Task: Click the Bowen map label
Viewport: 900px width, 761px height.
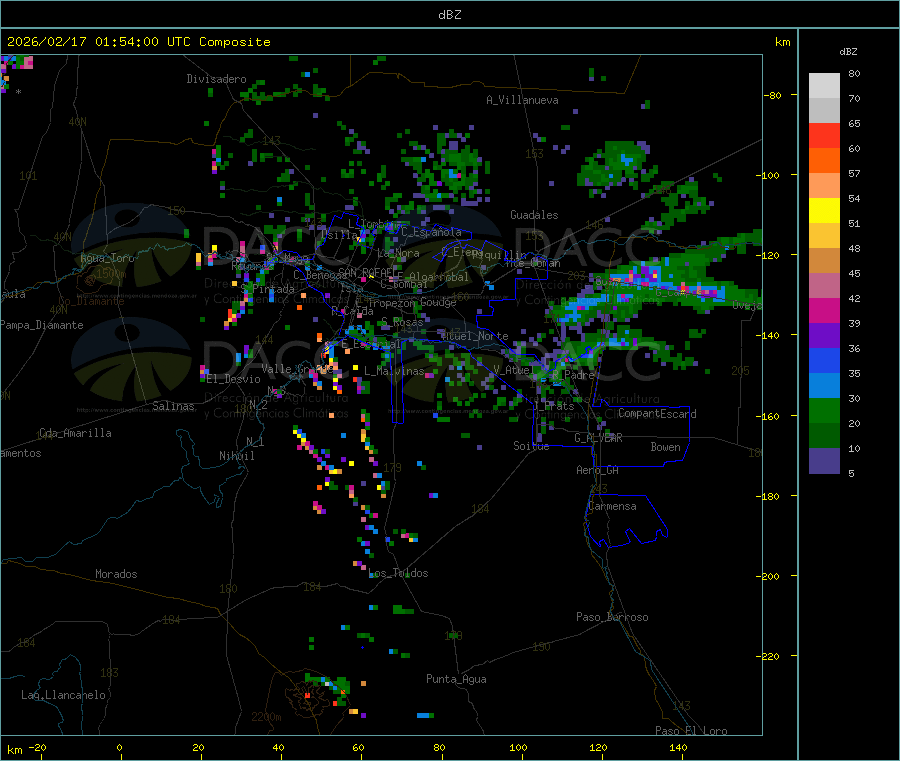Action: 665,447
